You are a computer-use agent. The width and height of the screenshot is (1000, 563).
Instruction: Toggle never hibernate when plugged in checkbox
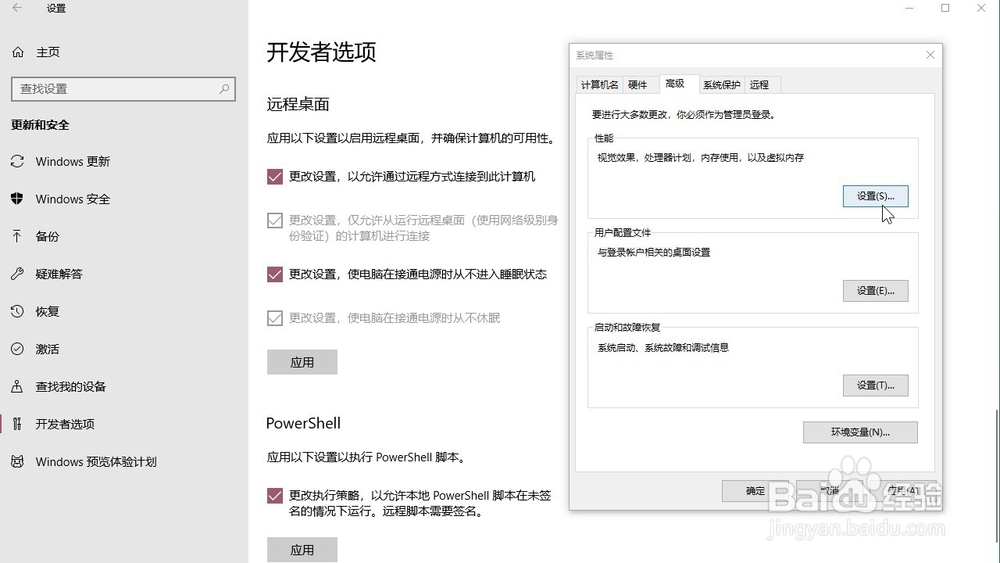pos(275,318)
